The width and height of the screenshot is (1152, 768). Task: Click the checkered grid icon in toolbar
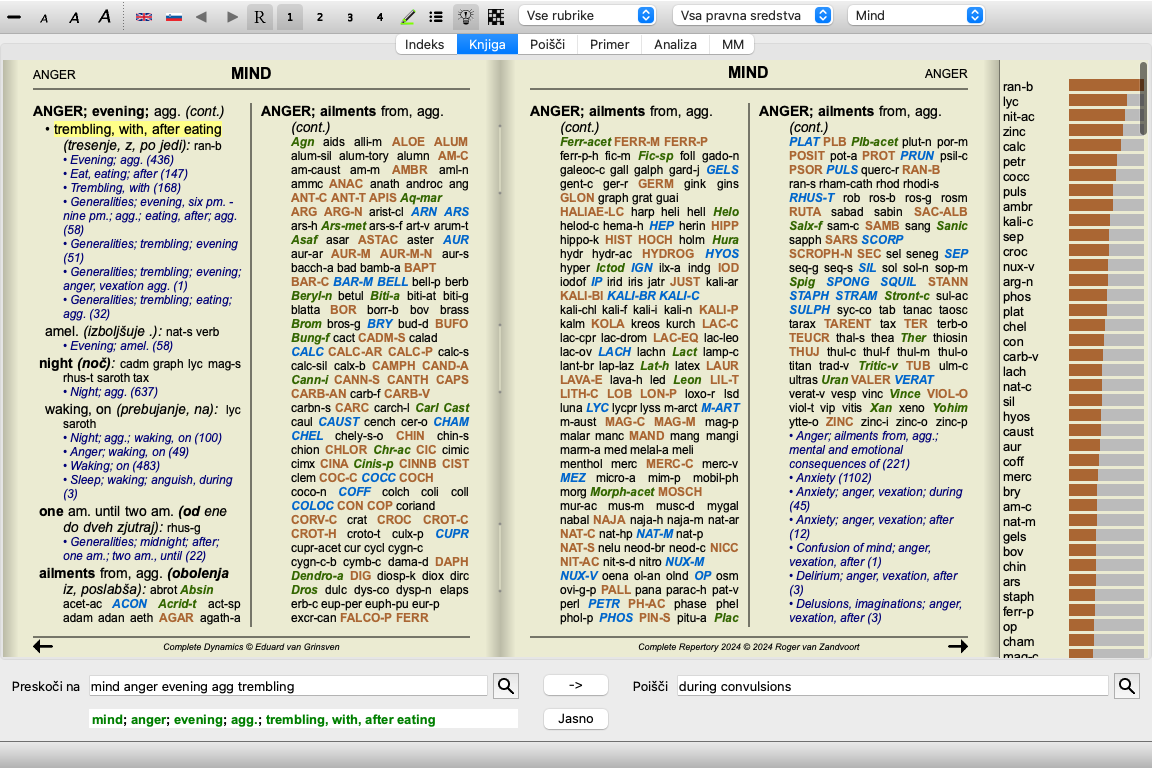click(x=496, y=17)
